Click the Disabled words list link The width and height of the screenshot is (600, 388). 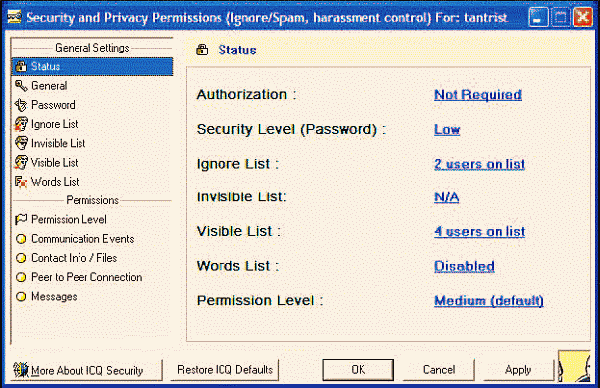[x=465, y=266]
